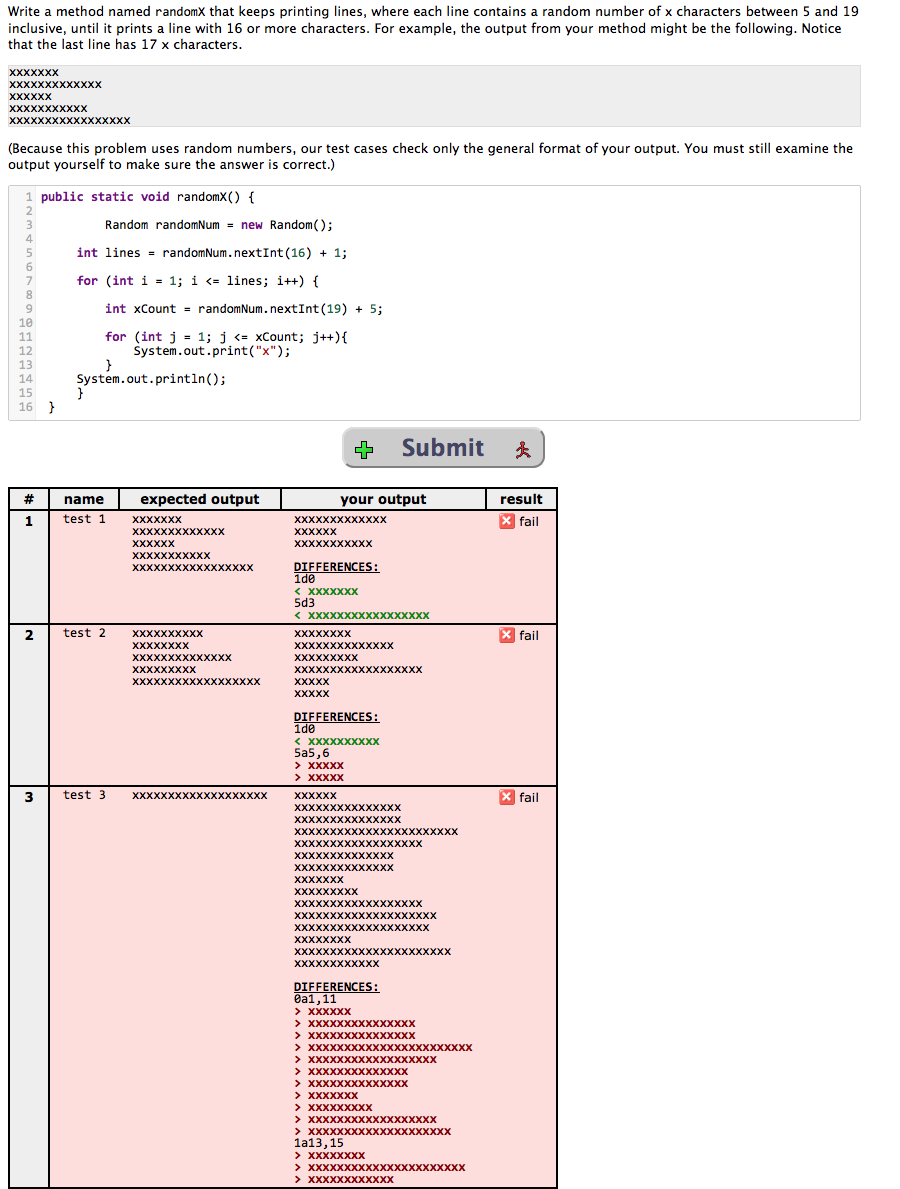Select the 'test 3' name cell
Viewport: 900px width, 1189px height.
[84, 794]
